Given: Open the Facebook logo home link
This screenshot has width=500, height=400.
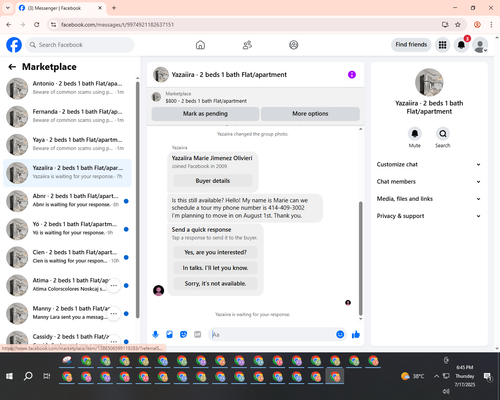Looking at the screenshot, I should point(14,45).
